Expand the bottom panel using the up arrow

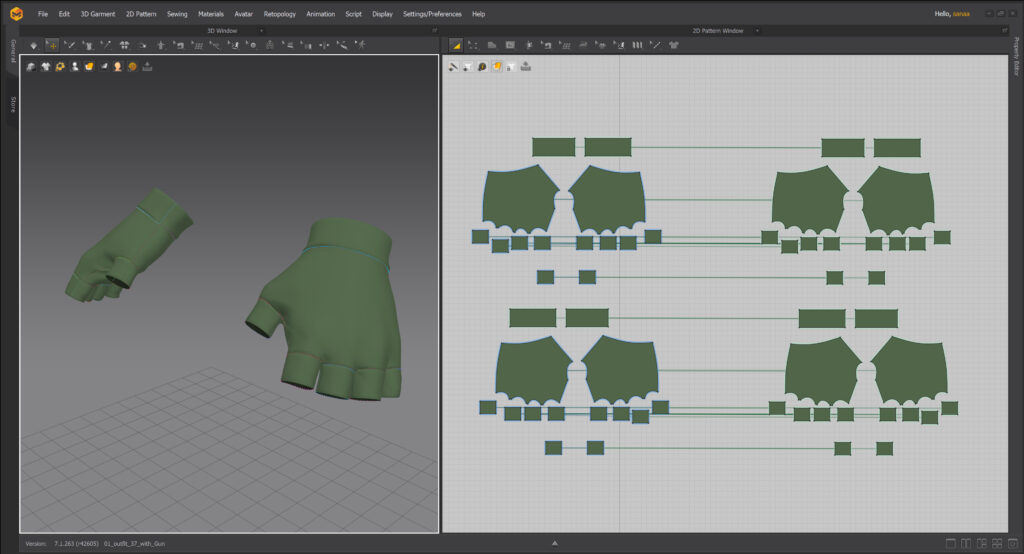click(555, 543)
